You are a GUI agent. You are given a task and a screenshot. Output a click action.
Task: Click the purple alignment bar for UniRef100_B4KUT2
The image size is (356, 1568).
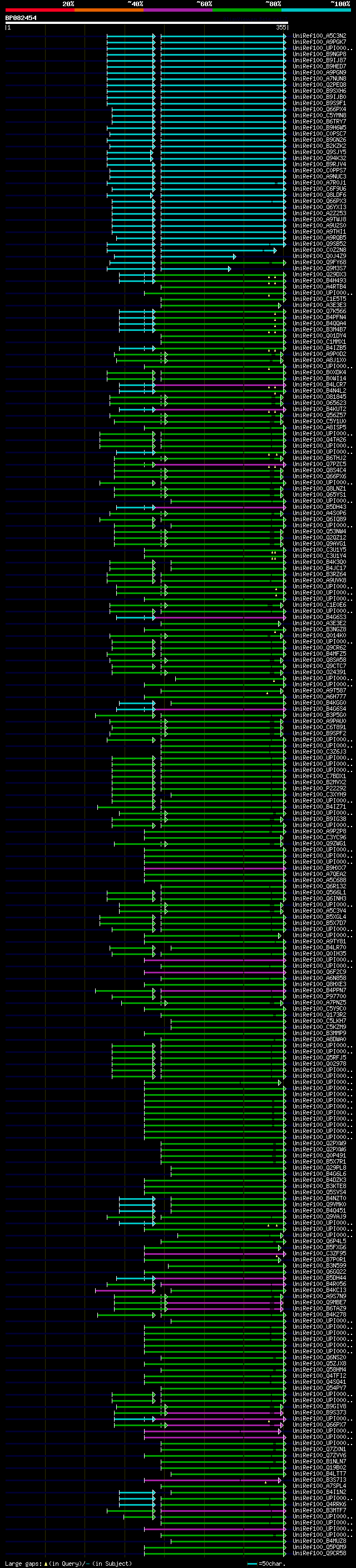click(x=220, y=409)
